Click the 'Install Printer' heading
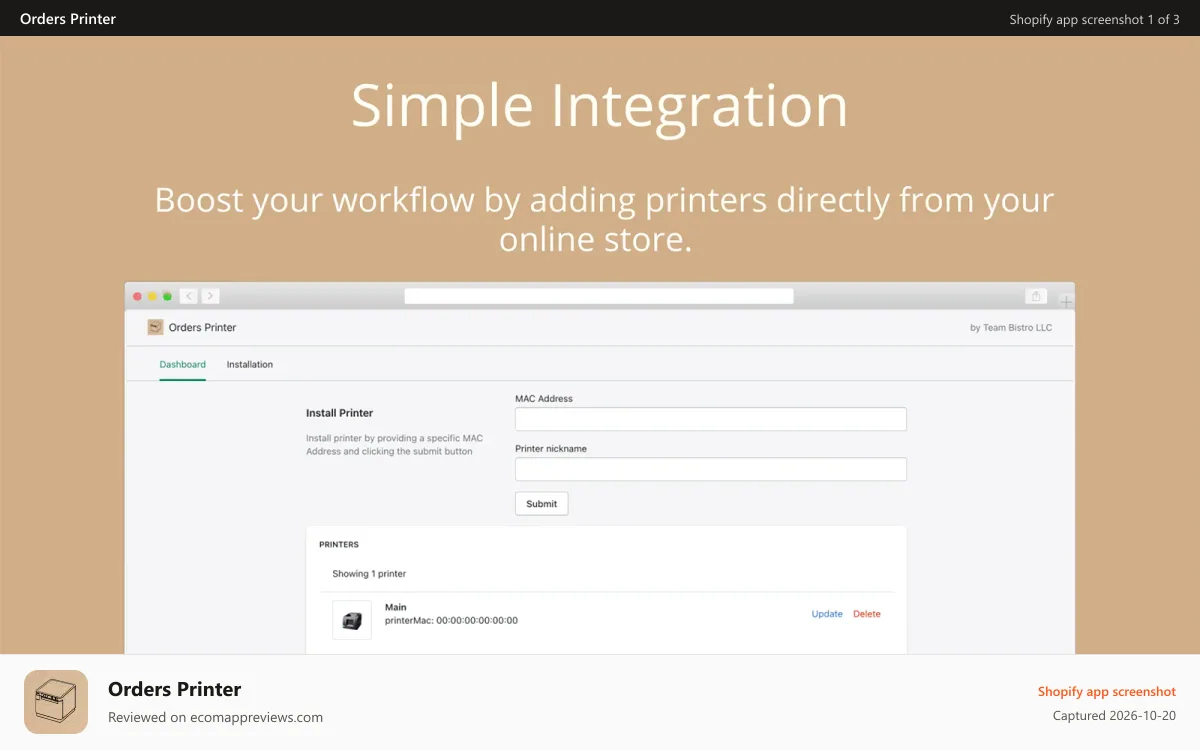The width and height of the screenshot is (1200, 750). (x=340, y=413)
